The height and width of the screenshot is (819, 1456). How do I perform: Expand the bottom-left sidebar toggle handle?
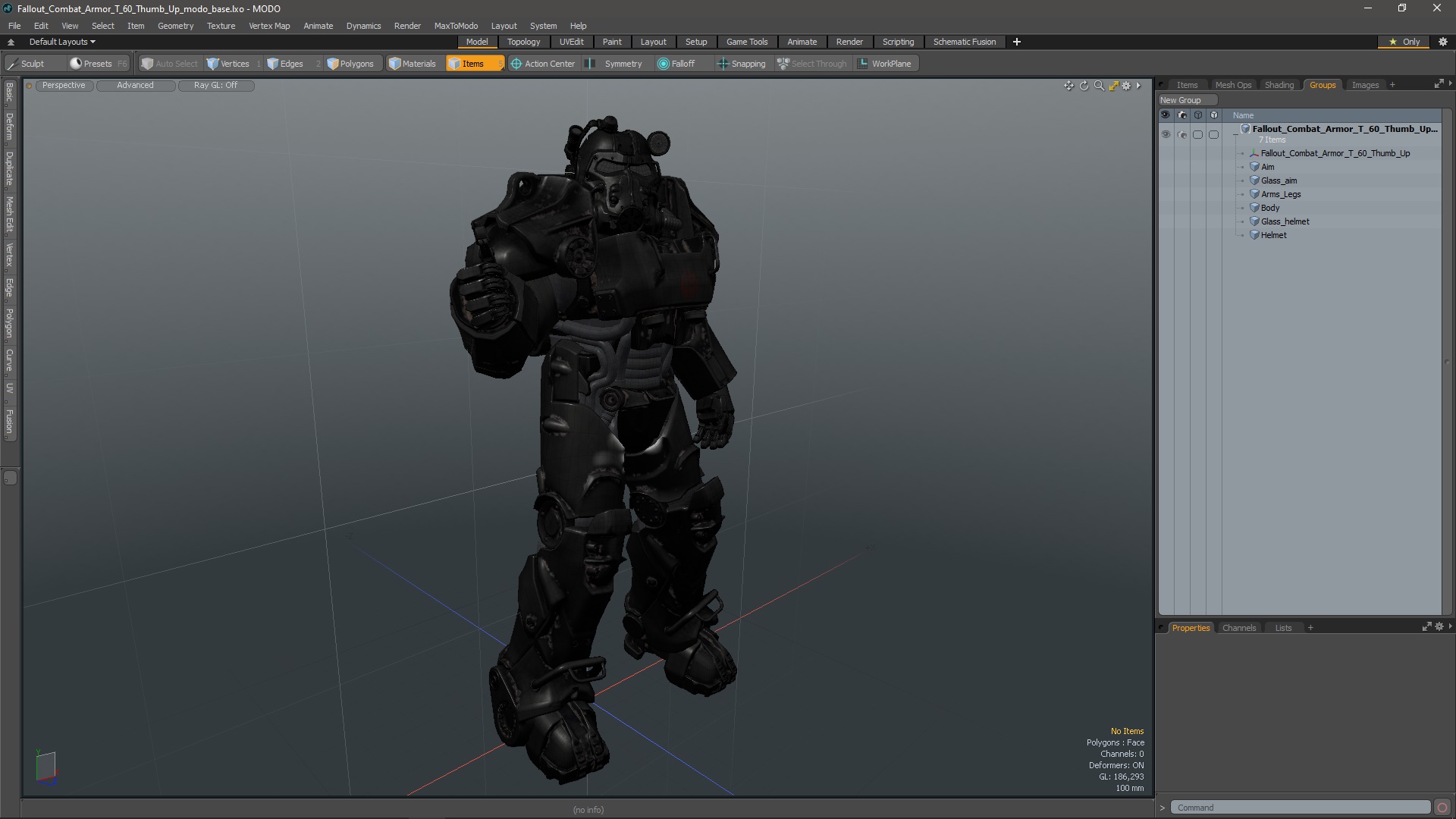(x=10, y=478)
